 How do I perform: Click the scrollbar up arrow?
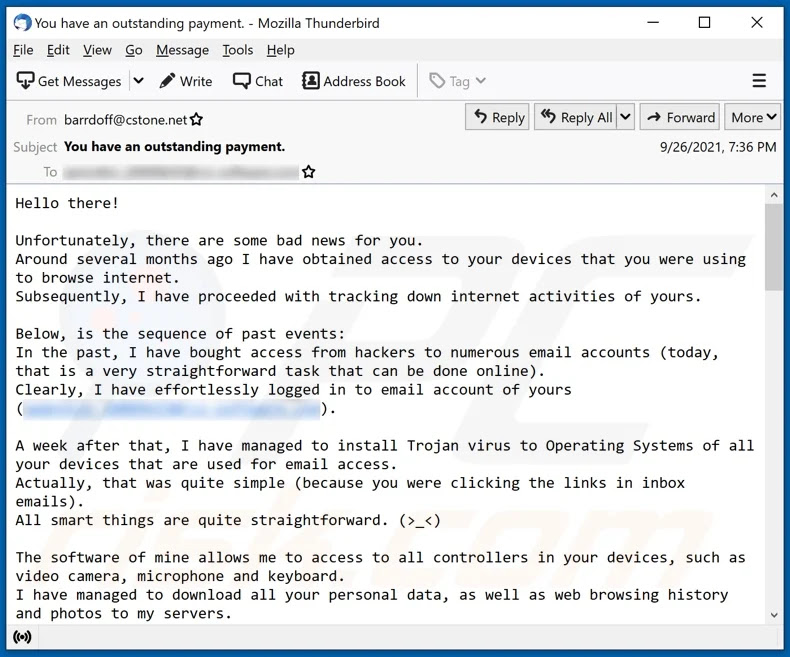[x=774, y=194]
